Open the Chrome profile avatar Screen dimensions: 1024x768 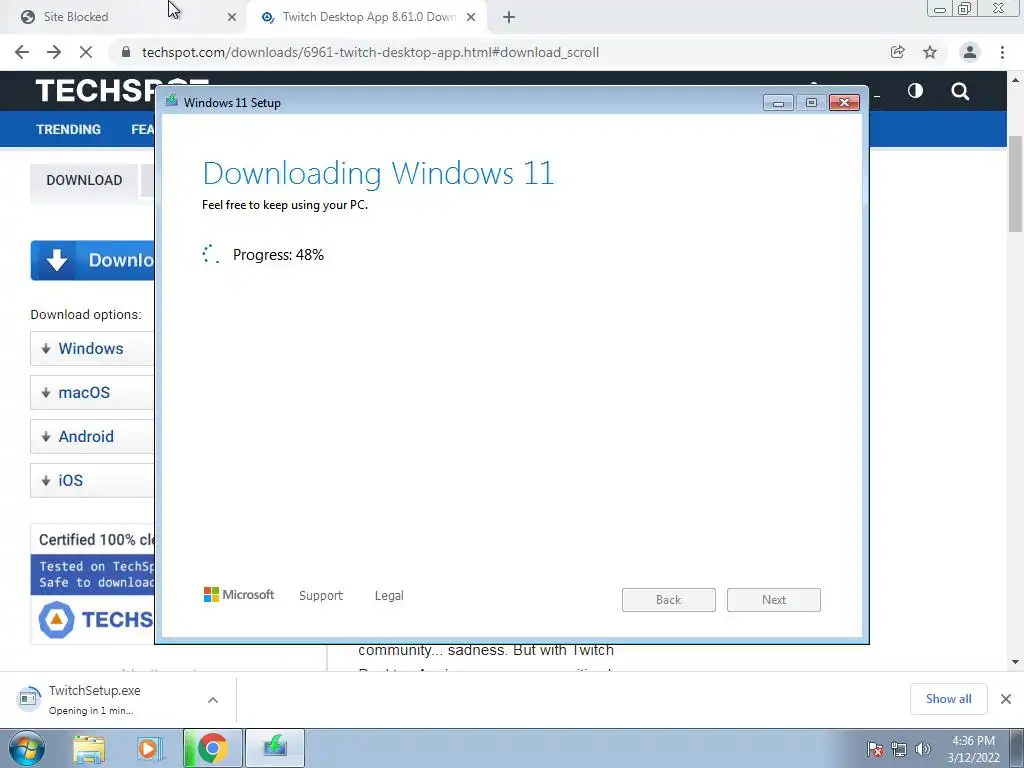970,52
